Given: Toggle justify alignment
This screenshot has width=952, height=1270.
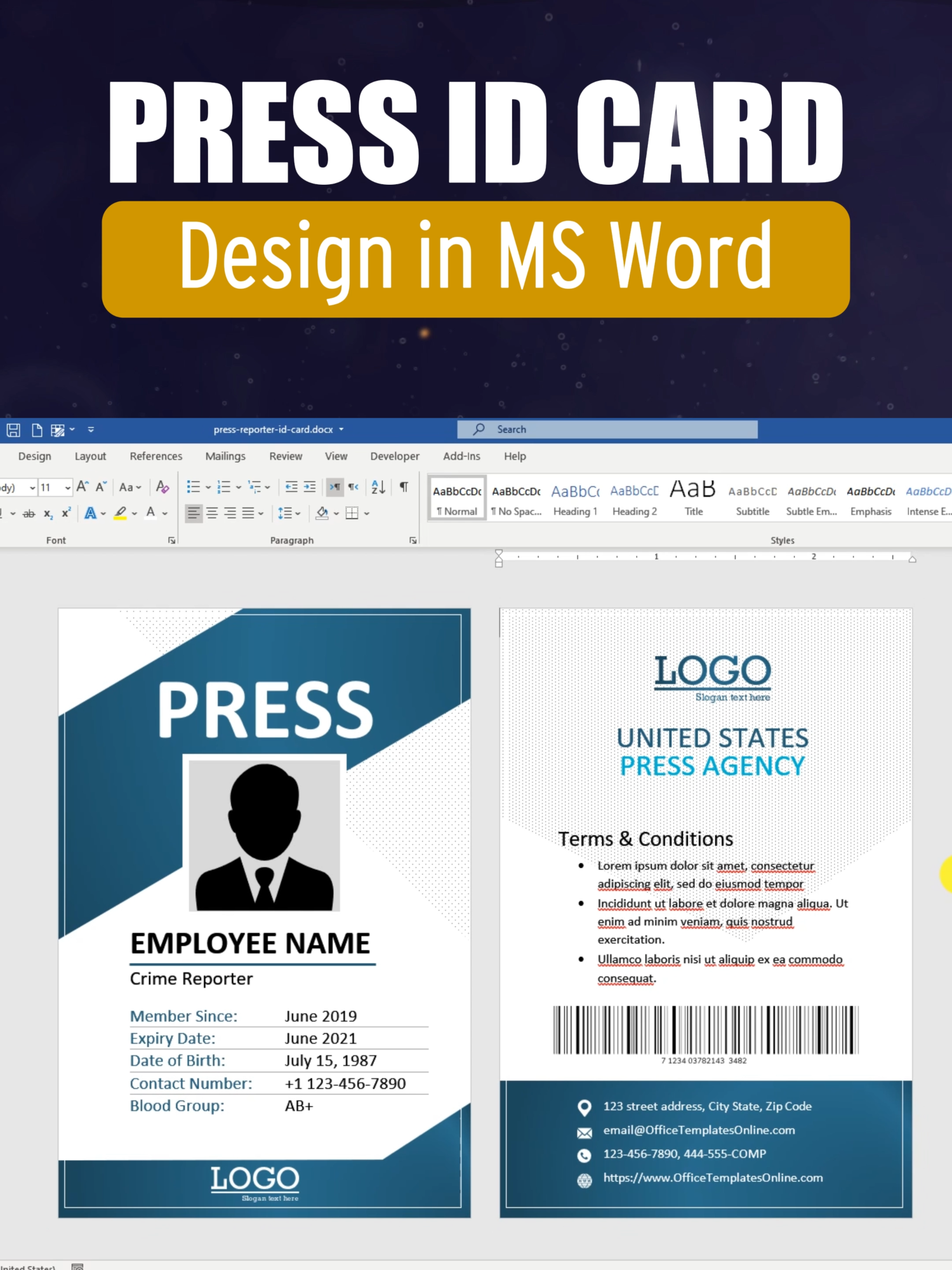Looking at the screenshot, I should click(x=248, y=513).
